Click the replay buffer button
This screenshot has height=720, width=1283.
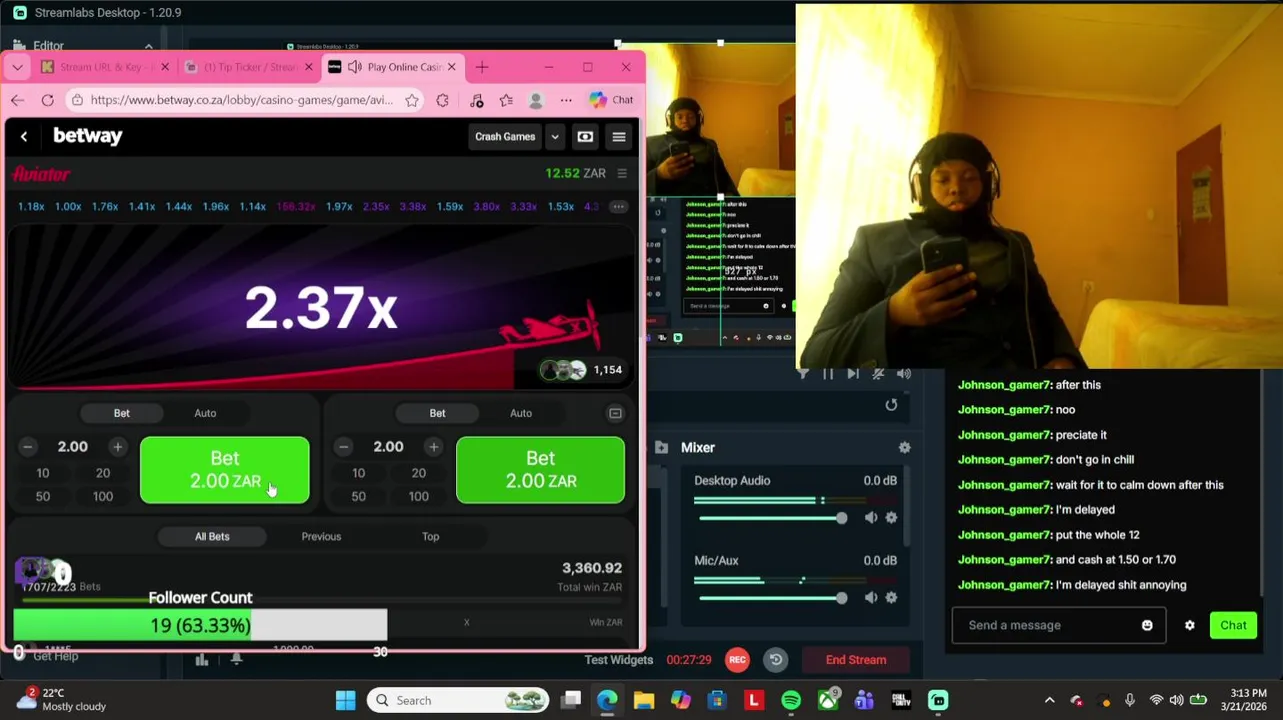pyautogui.click(x=776, y=660)
